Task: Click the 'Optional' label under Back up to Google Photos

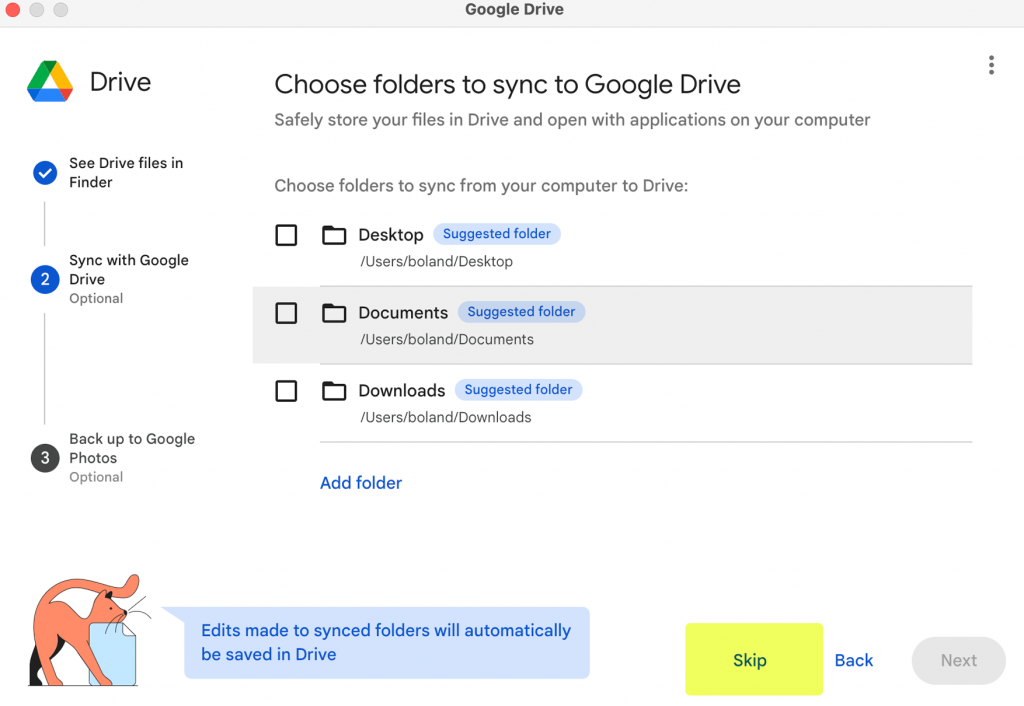Action: pos(96,477)
